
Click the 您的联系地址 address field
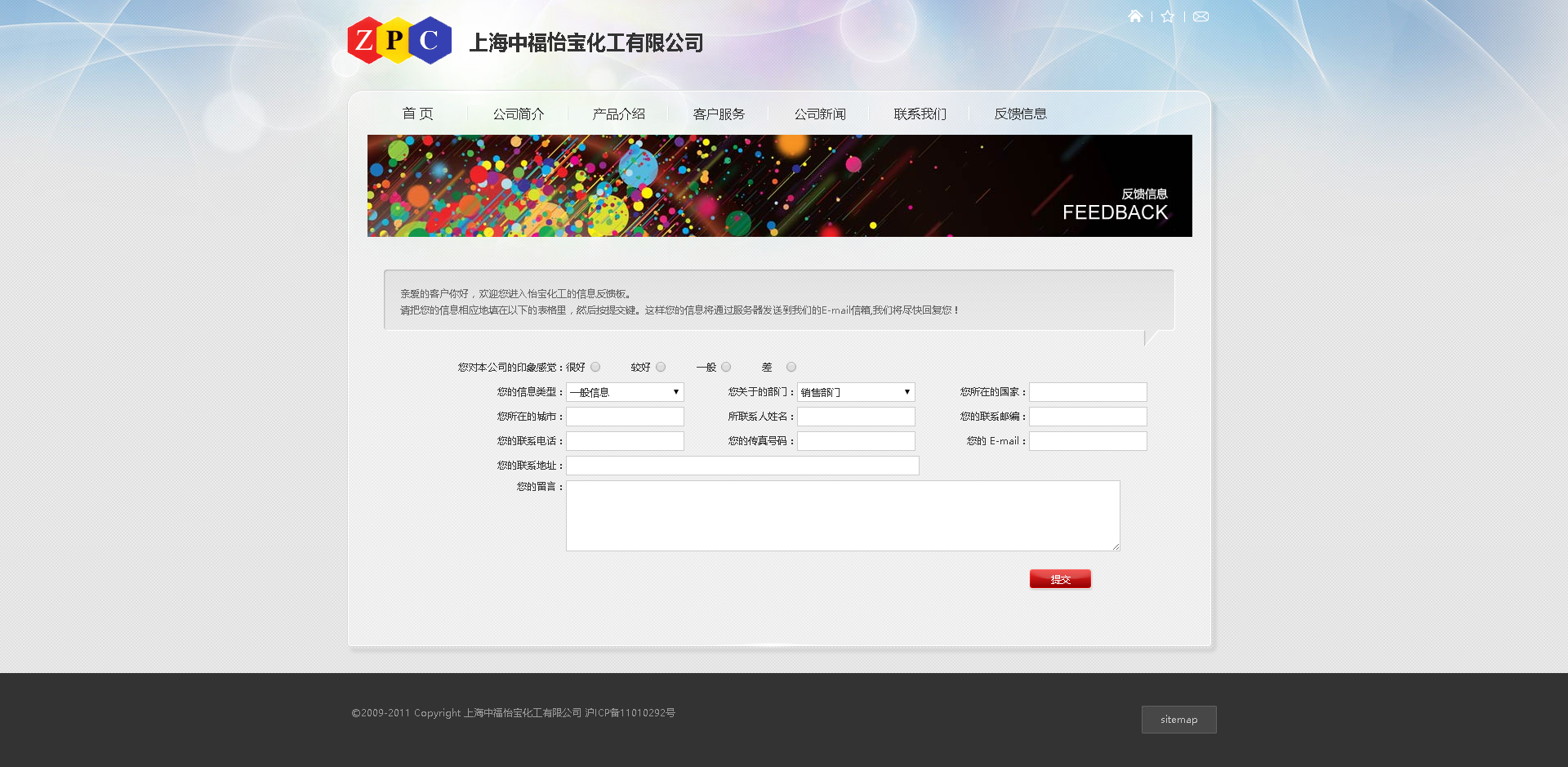point(742,466)
